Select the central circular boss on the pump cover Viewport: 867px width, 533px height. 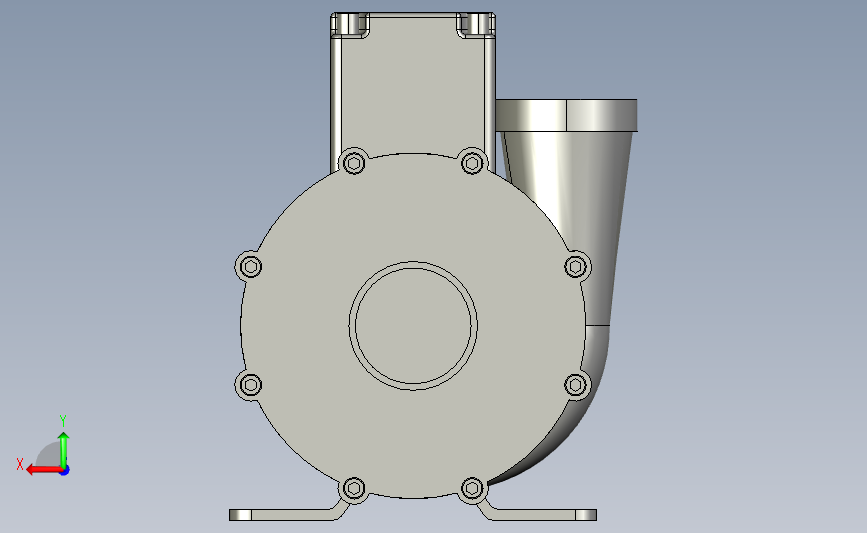413,326
